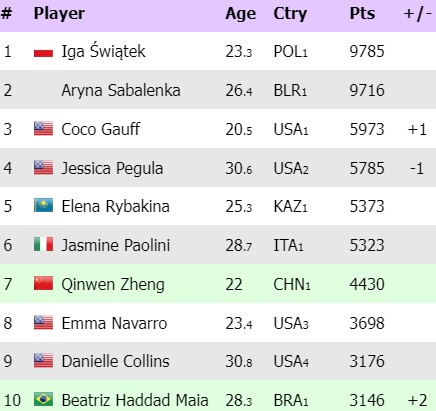This screenshot has width=436, height=411.
Task: Sort by the Player column header
Action: tap(59, 14)
